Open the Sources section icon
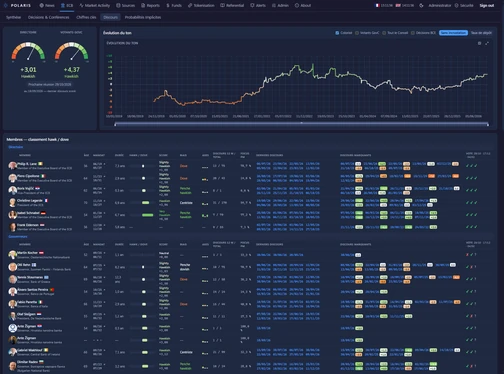 118,5
